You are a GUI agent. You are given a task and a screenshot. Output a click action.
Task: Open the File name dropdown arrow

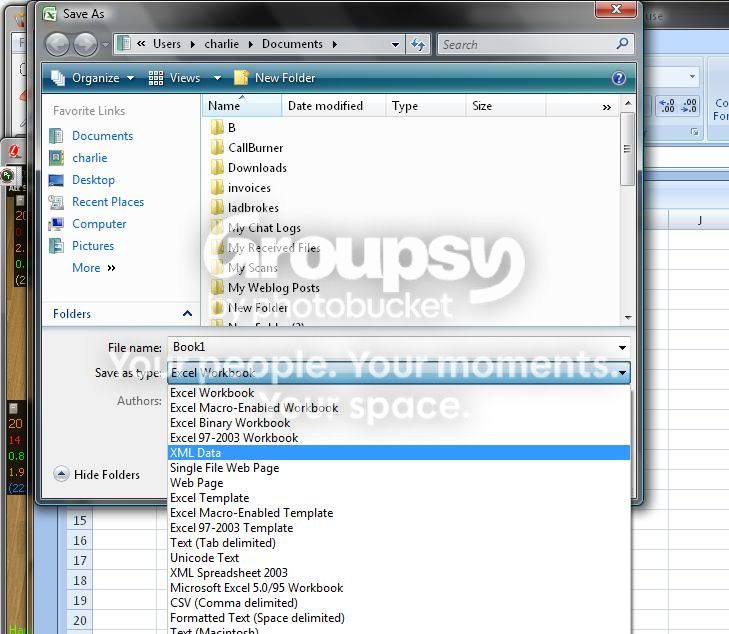click(622, 348)
